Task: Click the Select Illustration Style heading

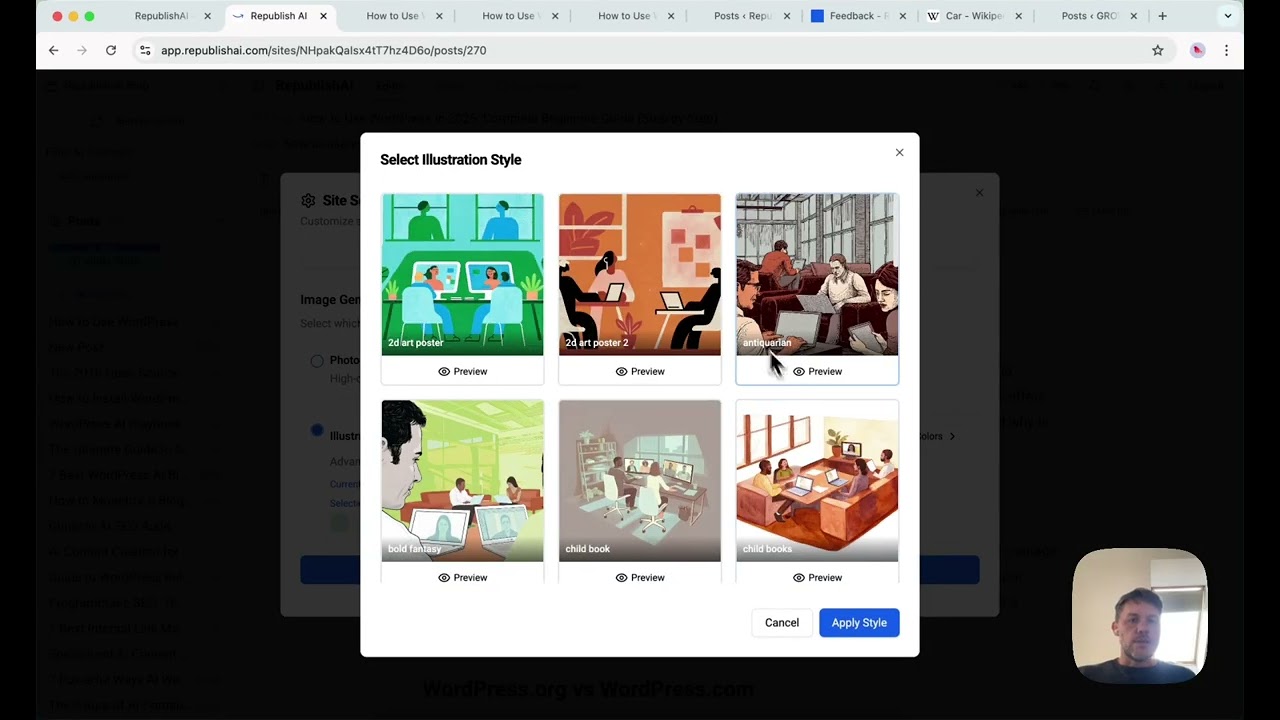Action: [450, 160]
